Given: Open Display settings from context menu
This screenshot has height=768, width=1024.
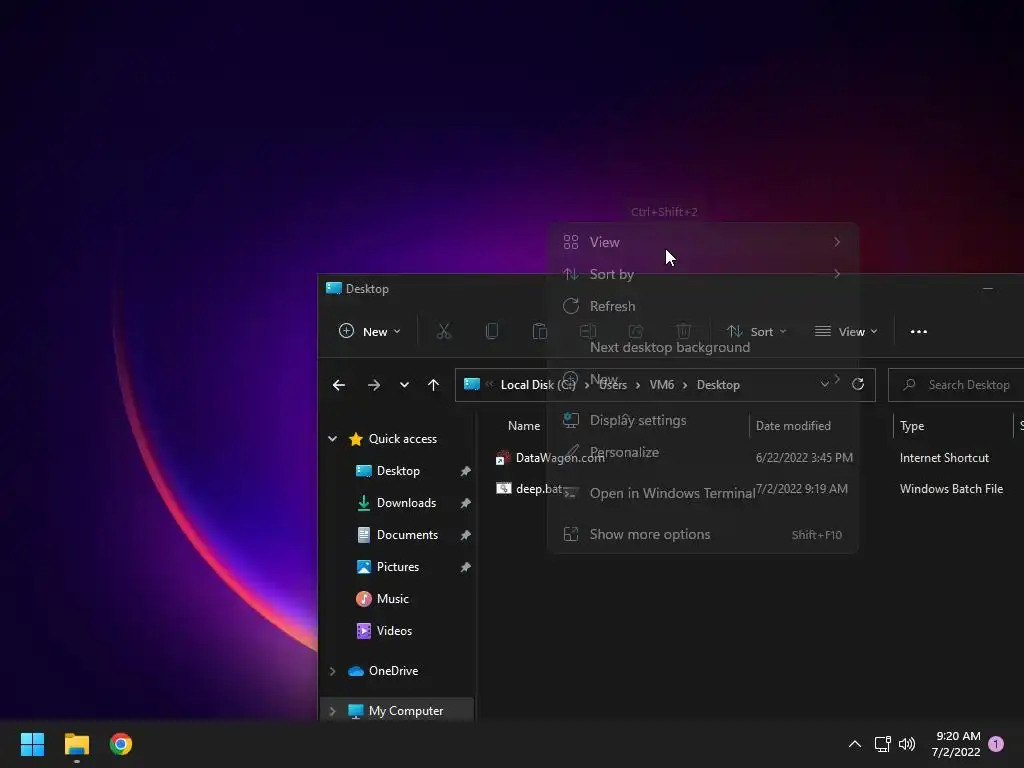Looking at the screenshot, I should tap(702, 421).
